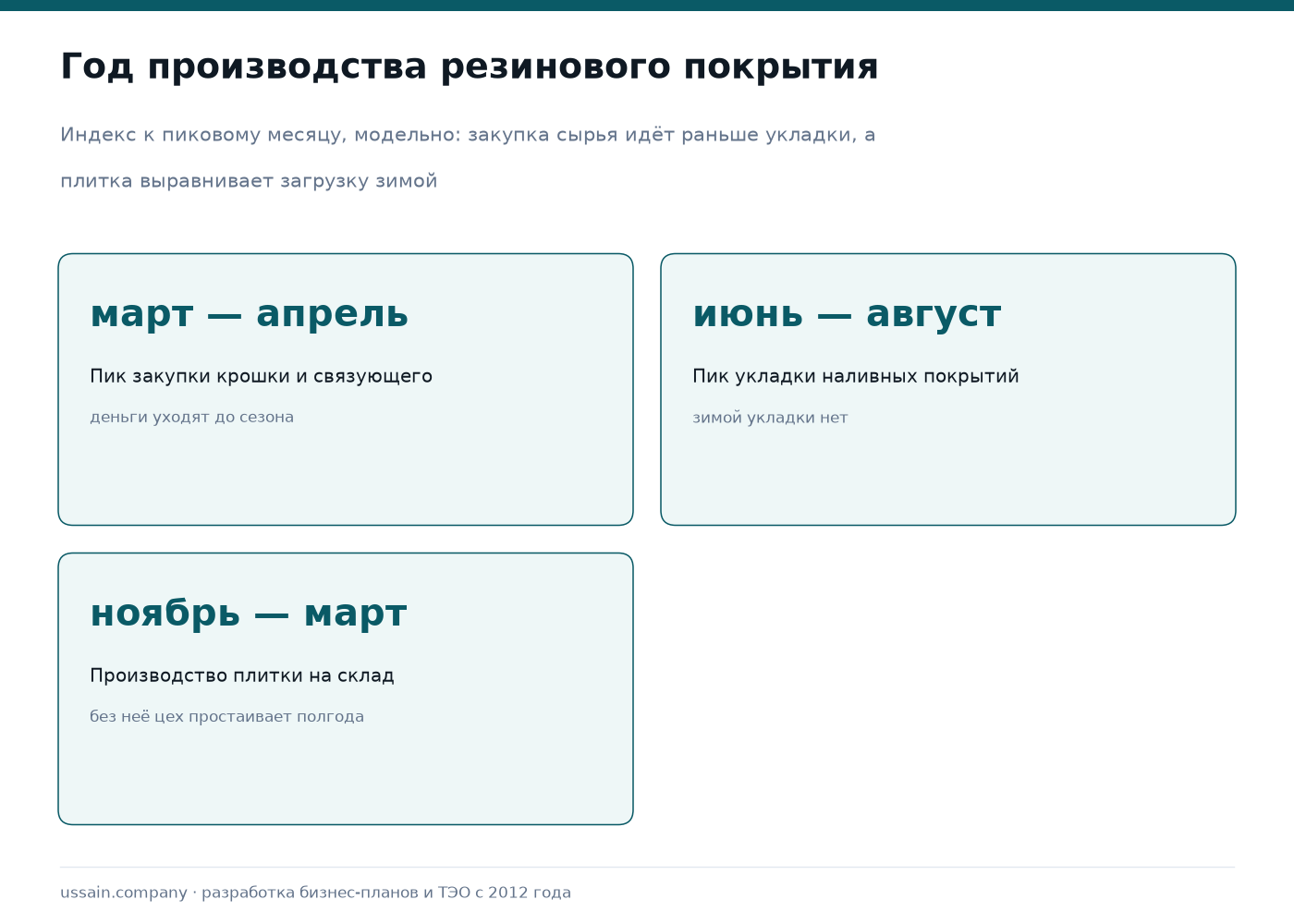Open the ussain.company footer text
Image resolution: width=1294 pixels, height=924 pixels.
click(315, 893)
